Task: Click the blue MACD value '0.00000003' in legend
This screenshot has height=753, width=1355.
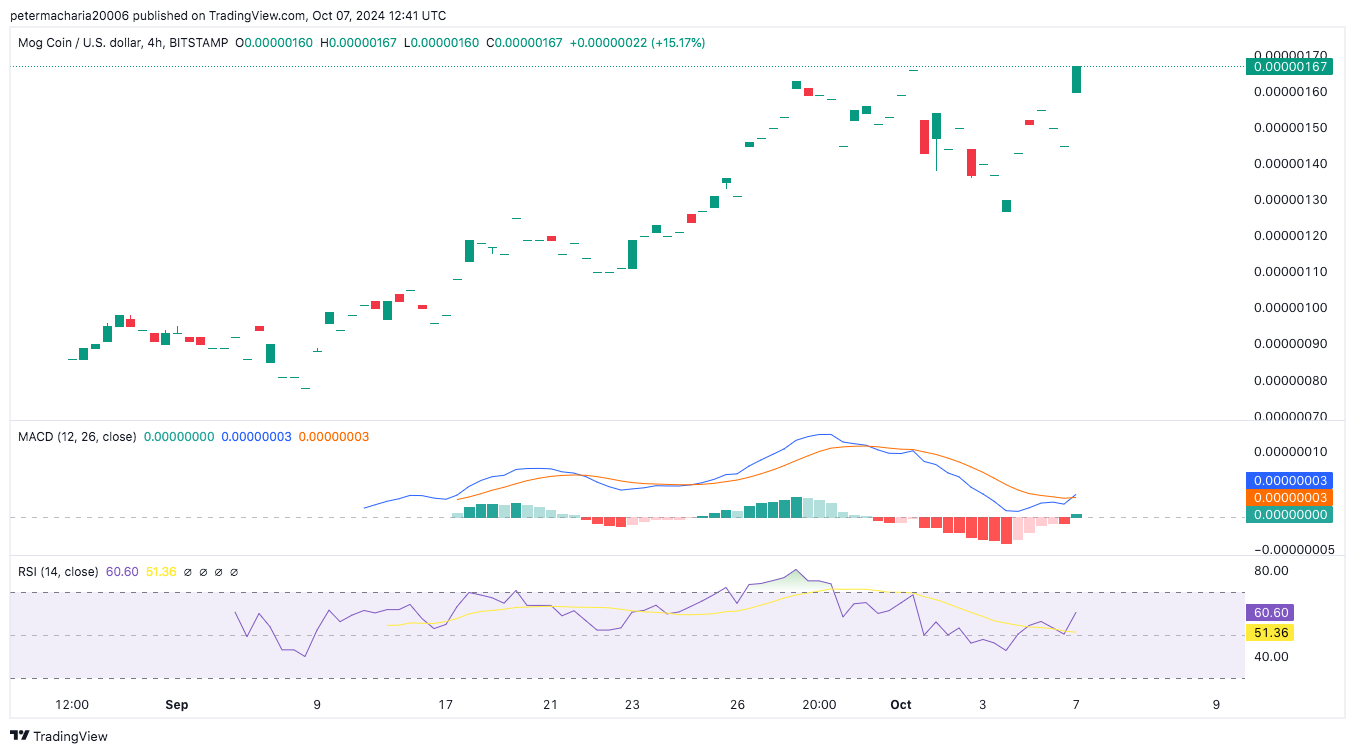Action: pos(256,437)
